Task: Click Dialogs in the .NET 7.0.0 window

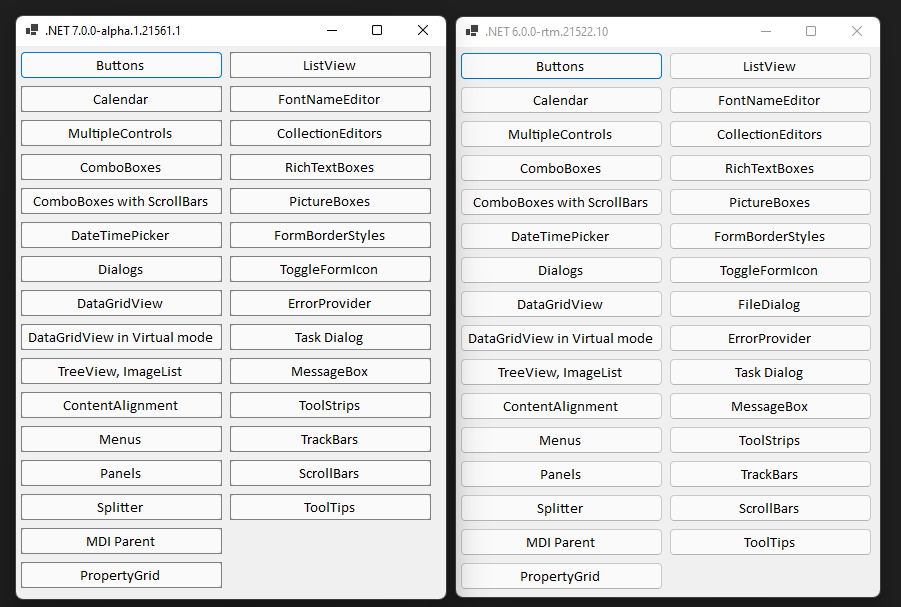Action: coord(121,269)
